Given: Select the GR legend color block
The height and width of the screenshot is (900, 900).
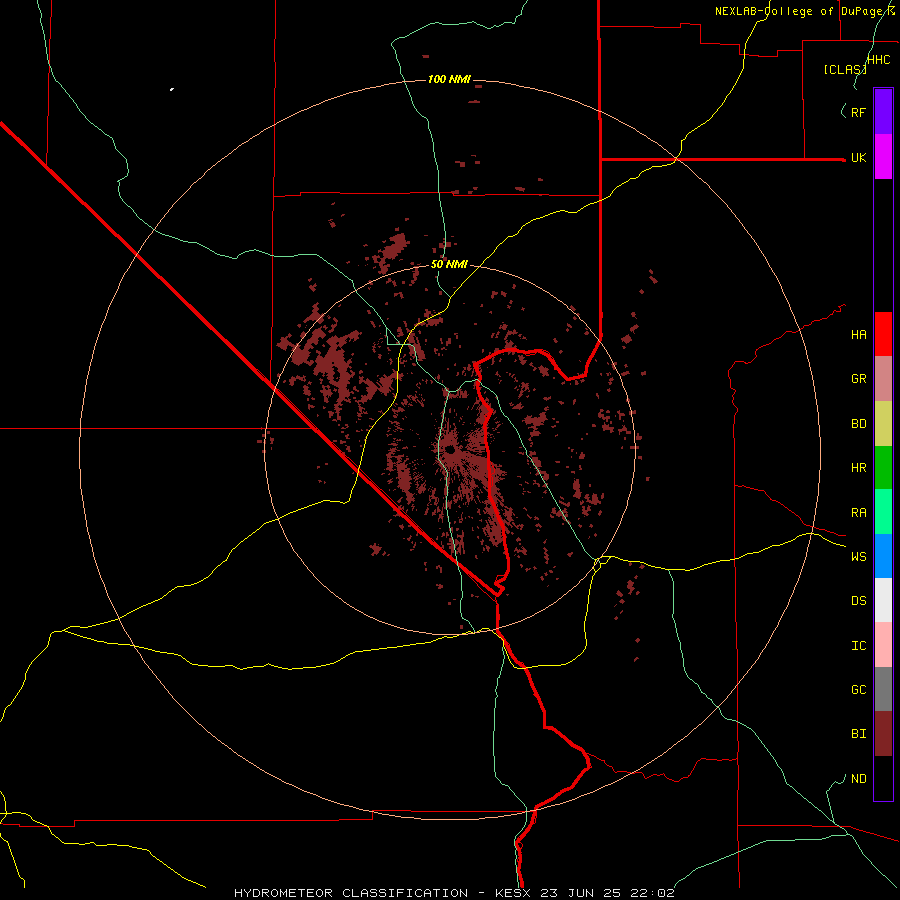Looking at the screenshot, I should click(883, 379).
